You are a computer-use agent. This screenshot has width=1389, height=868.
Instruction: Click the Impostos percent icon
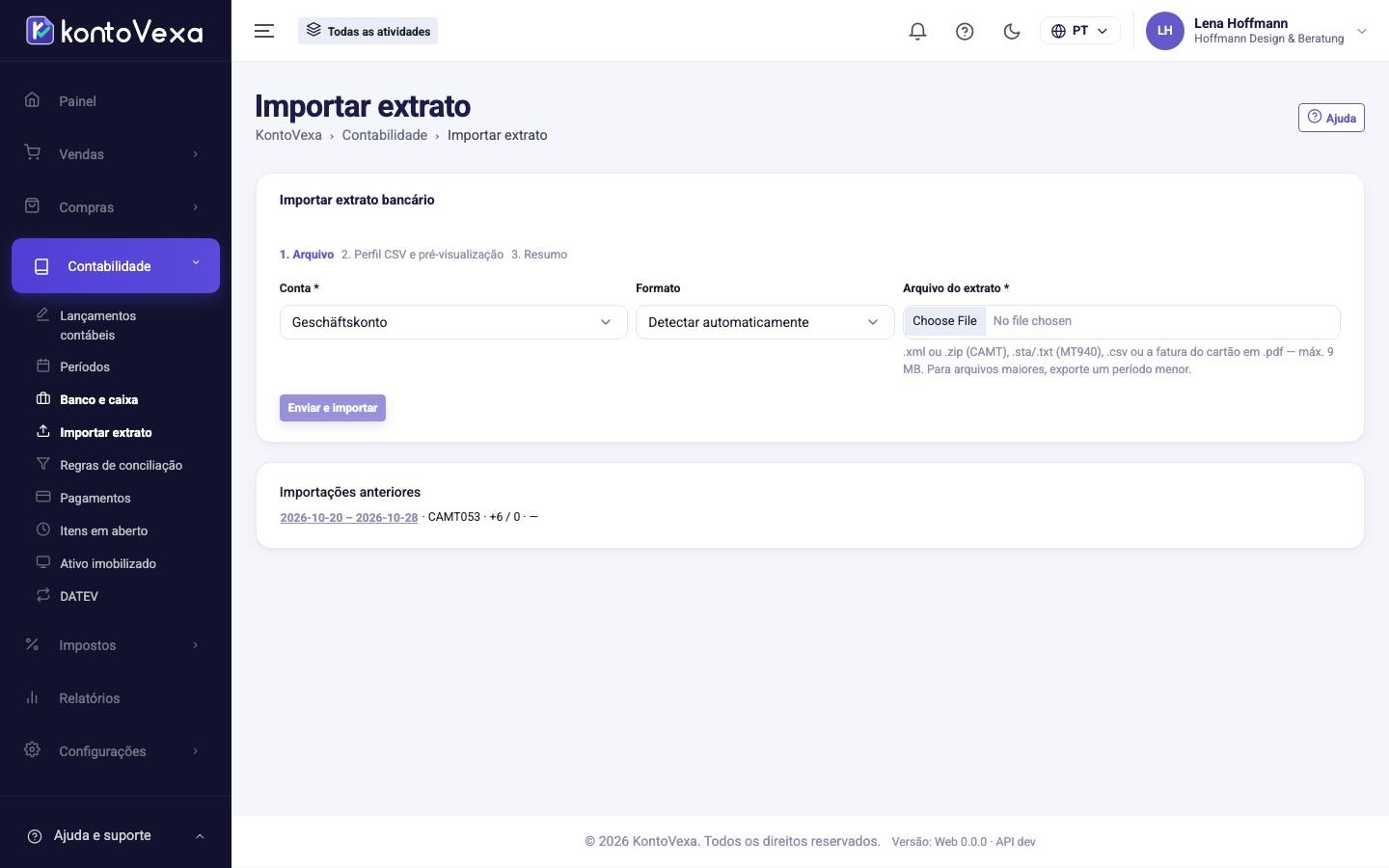point(33,644)
